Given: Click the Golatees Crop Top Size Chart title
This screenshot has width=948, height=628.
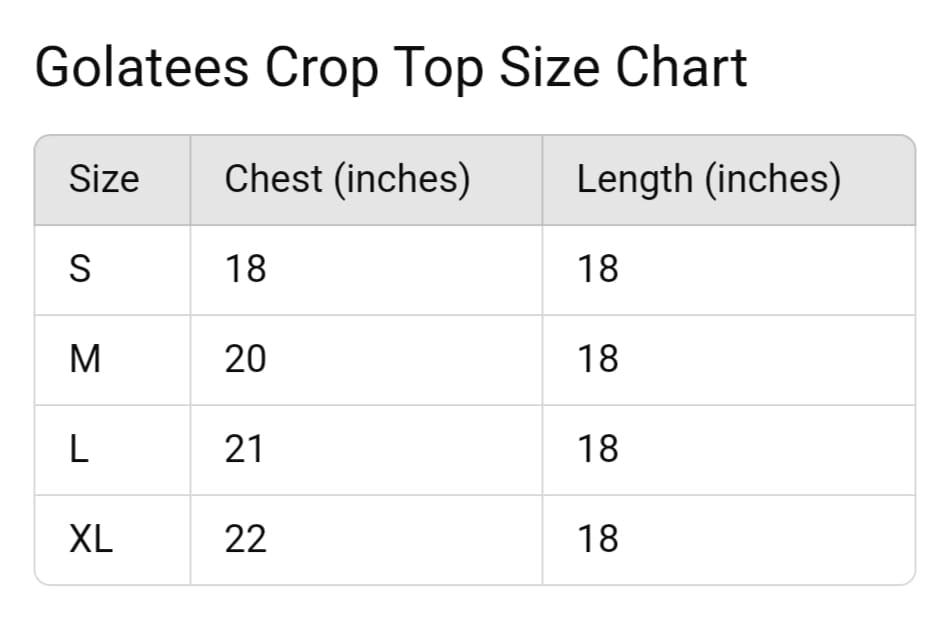Looking at the screenshot, I should pyautogui.click(x=390, y=68).
